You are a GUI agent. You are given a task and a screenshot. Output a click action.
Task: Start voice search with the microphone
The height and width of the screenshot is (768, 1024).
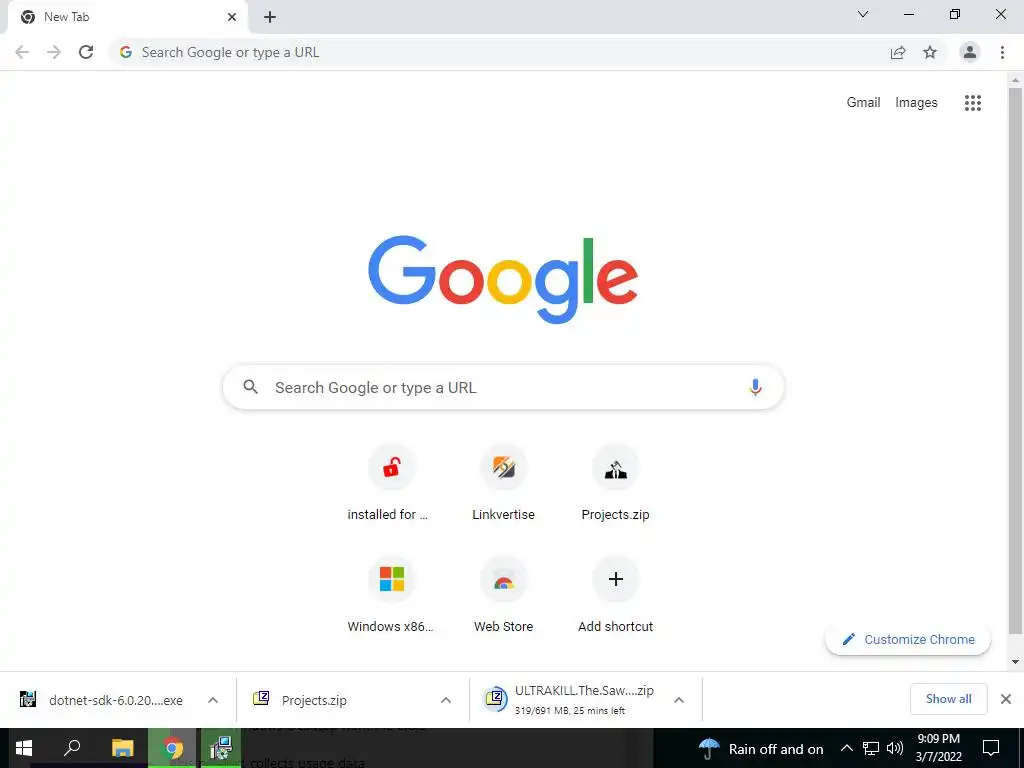point(755,387)
